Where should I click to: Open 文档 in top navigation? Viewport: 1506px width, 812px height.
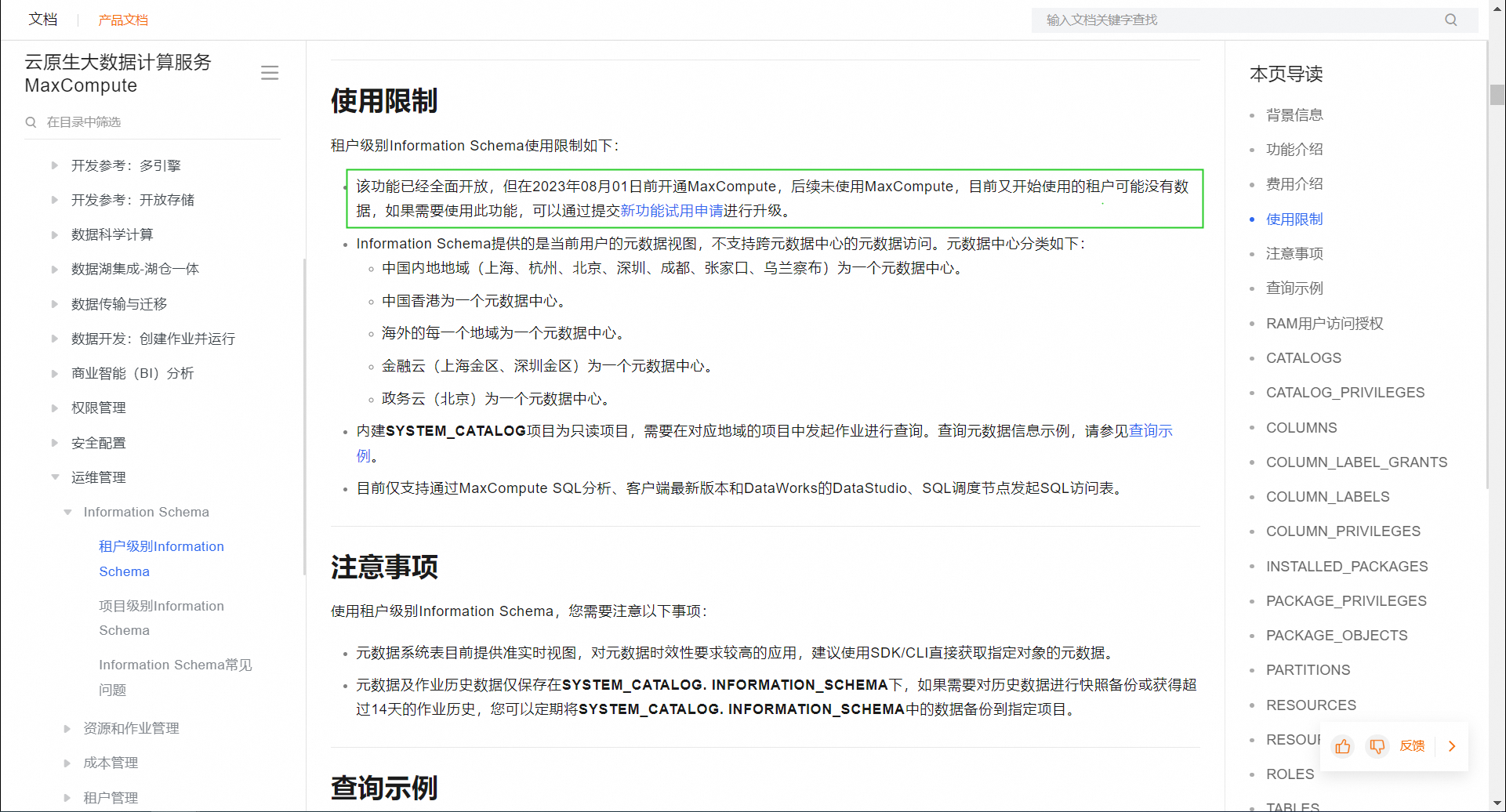[x=43, y=20]
